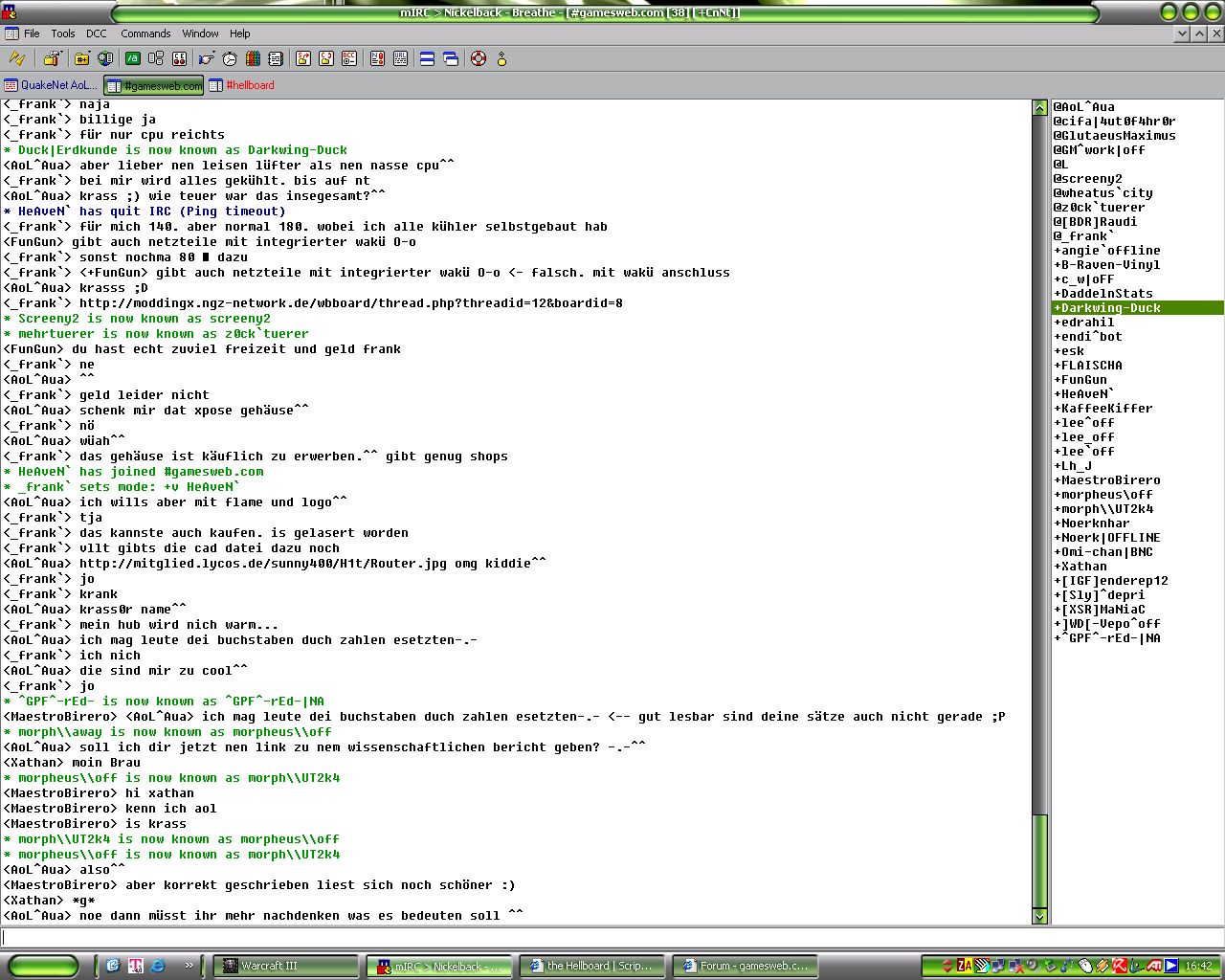
Task: Switch to the QuakeNet status tab
Action: click(x=51, y=85)
